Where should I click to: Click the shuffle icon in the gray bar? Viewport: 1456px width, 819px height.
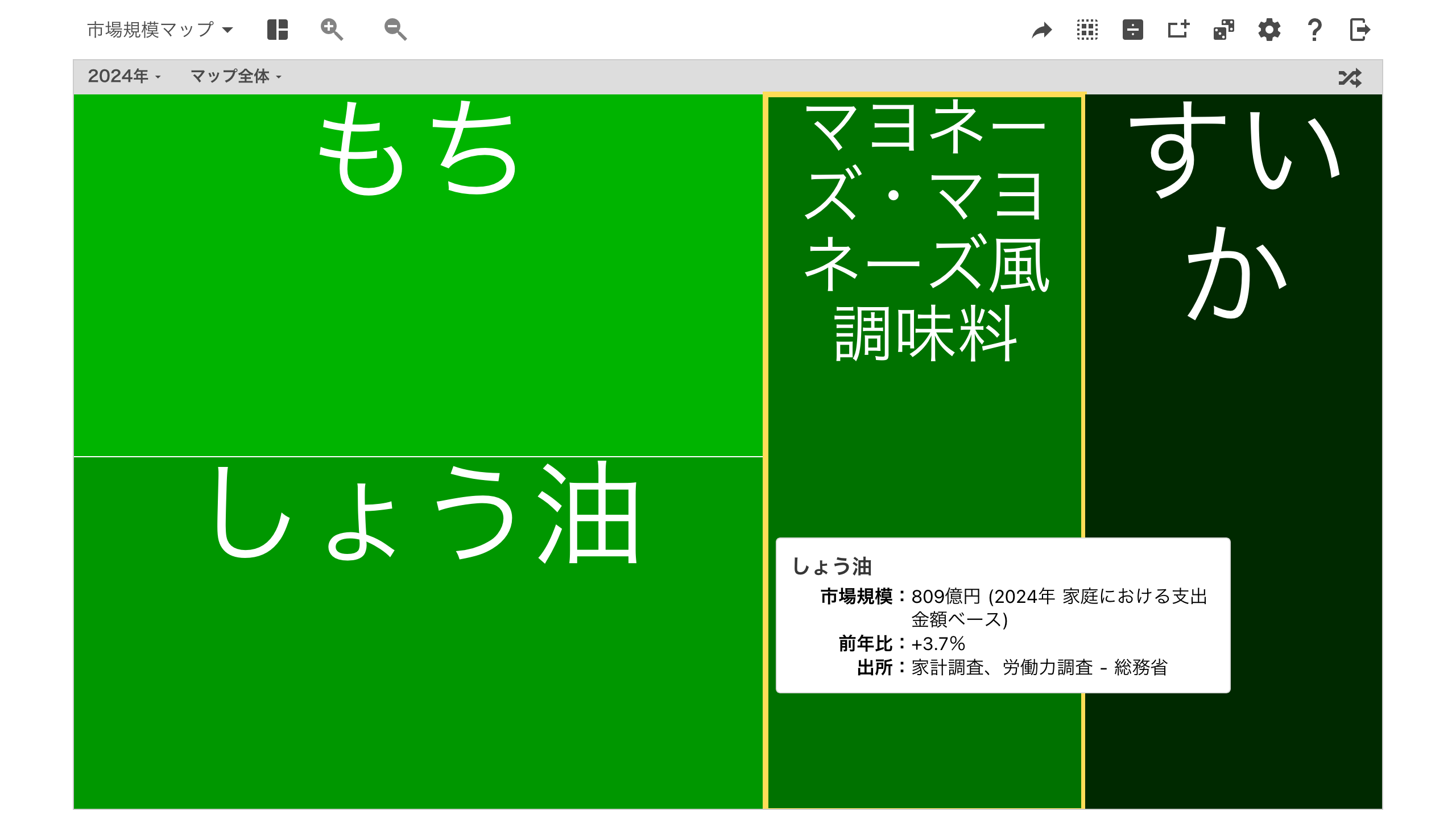point(1350,77)
